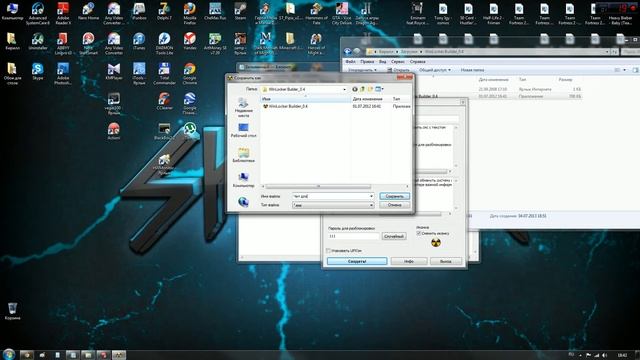Click the back arrow icon in the save dialog toolbar

click(x=355, y=89)
